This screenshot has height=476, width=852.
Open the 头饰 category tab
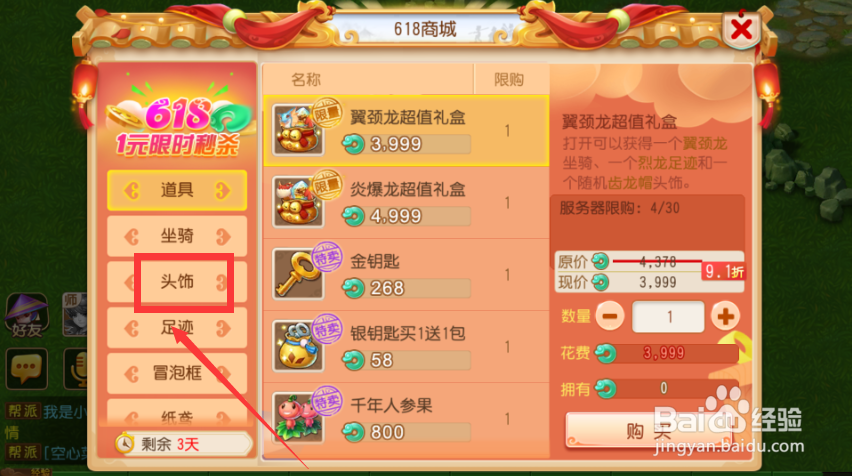tap(177, 282)
